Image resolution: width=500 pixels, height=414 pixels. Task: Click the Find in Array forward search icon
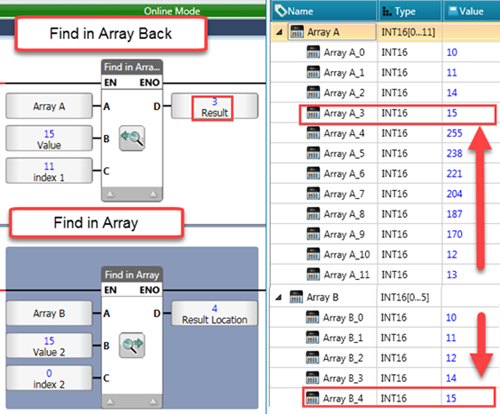pyautogui.click(x=132, y=345)
